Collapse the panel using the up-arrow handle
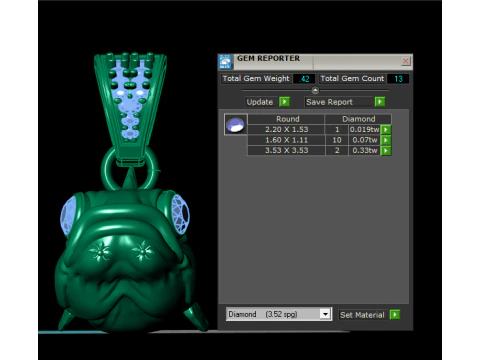 (x=315, y=90)
